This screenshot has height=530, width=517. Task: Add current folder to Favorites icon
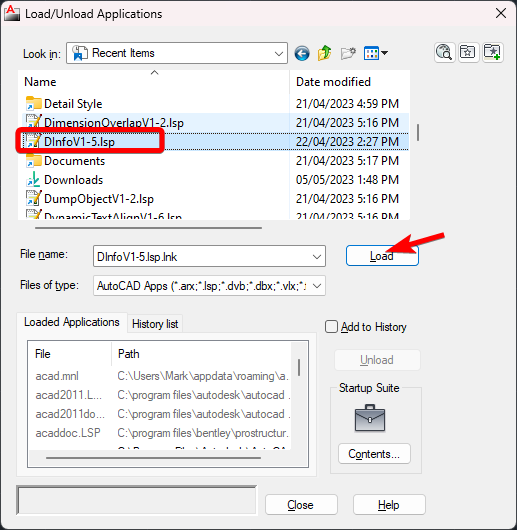492,52
